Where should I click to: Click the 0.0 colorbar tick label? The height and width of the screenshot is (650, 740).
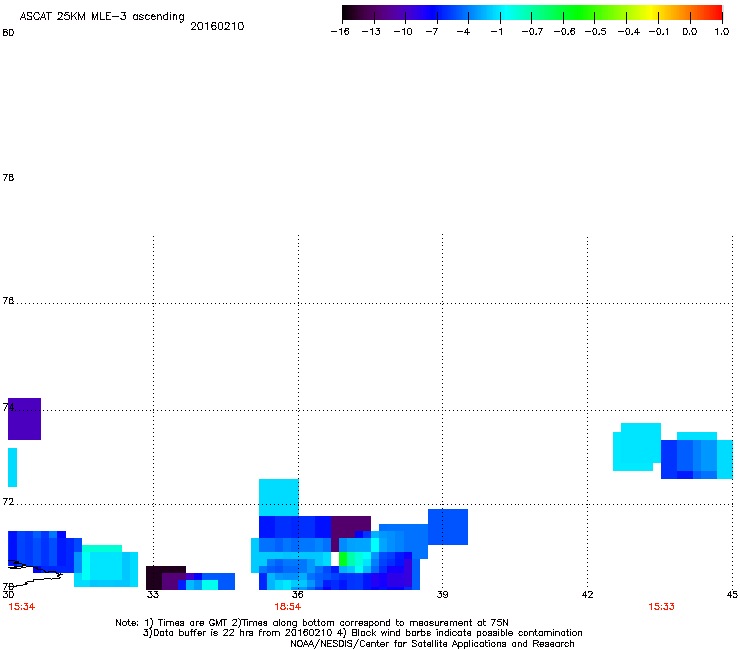click(690, 32)
